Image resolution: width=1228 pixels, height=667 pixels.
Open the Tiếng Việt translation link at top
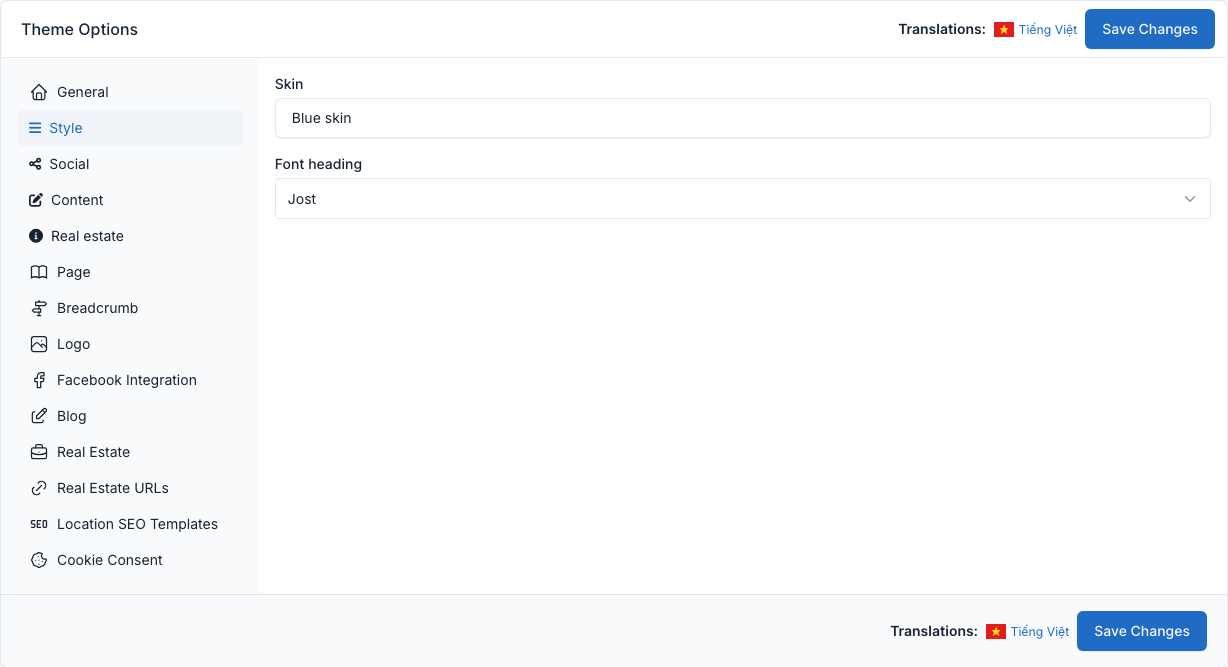tap(1048, 30)
